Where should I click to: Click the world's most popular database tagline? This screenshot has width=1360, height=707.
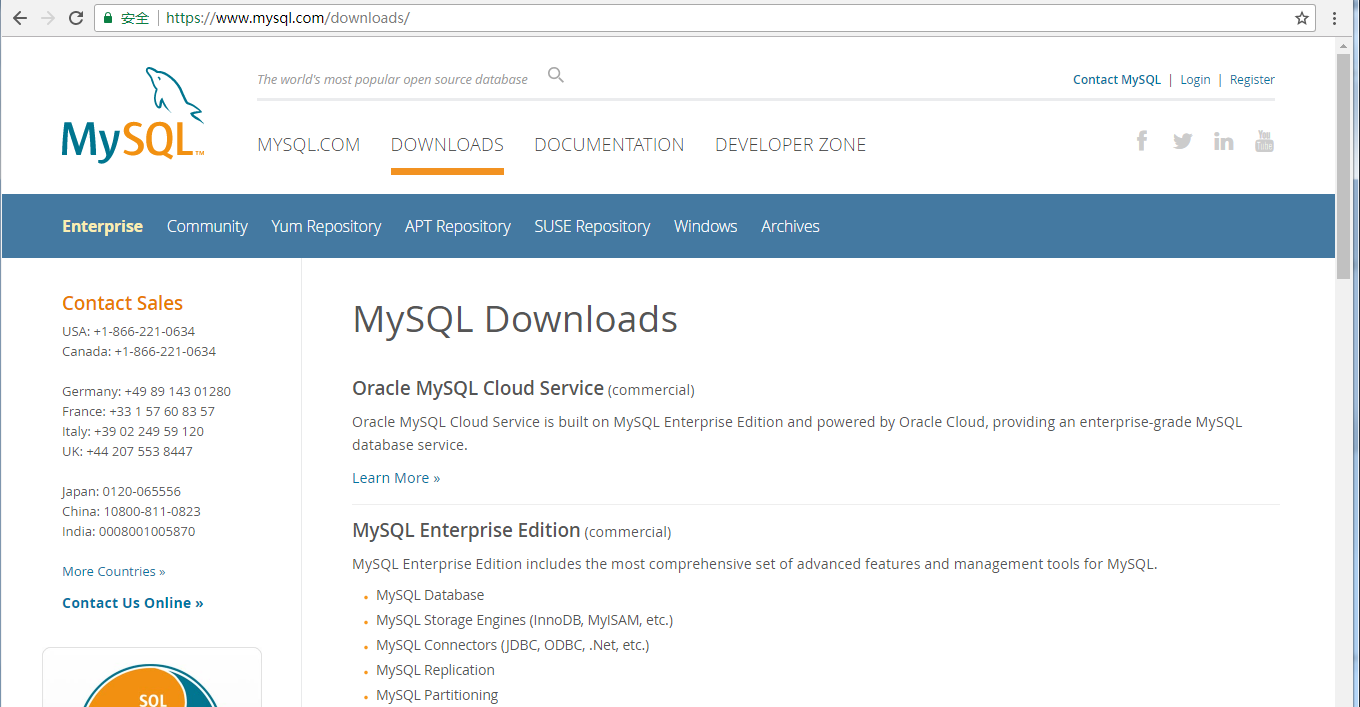tap(392, 79)
